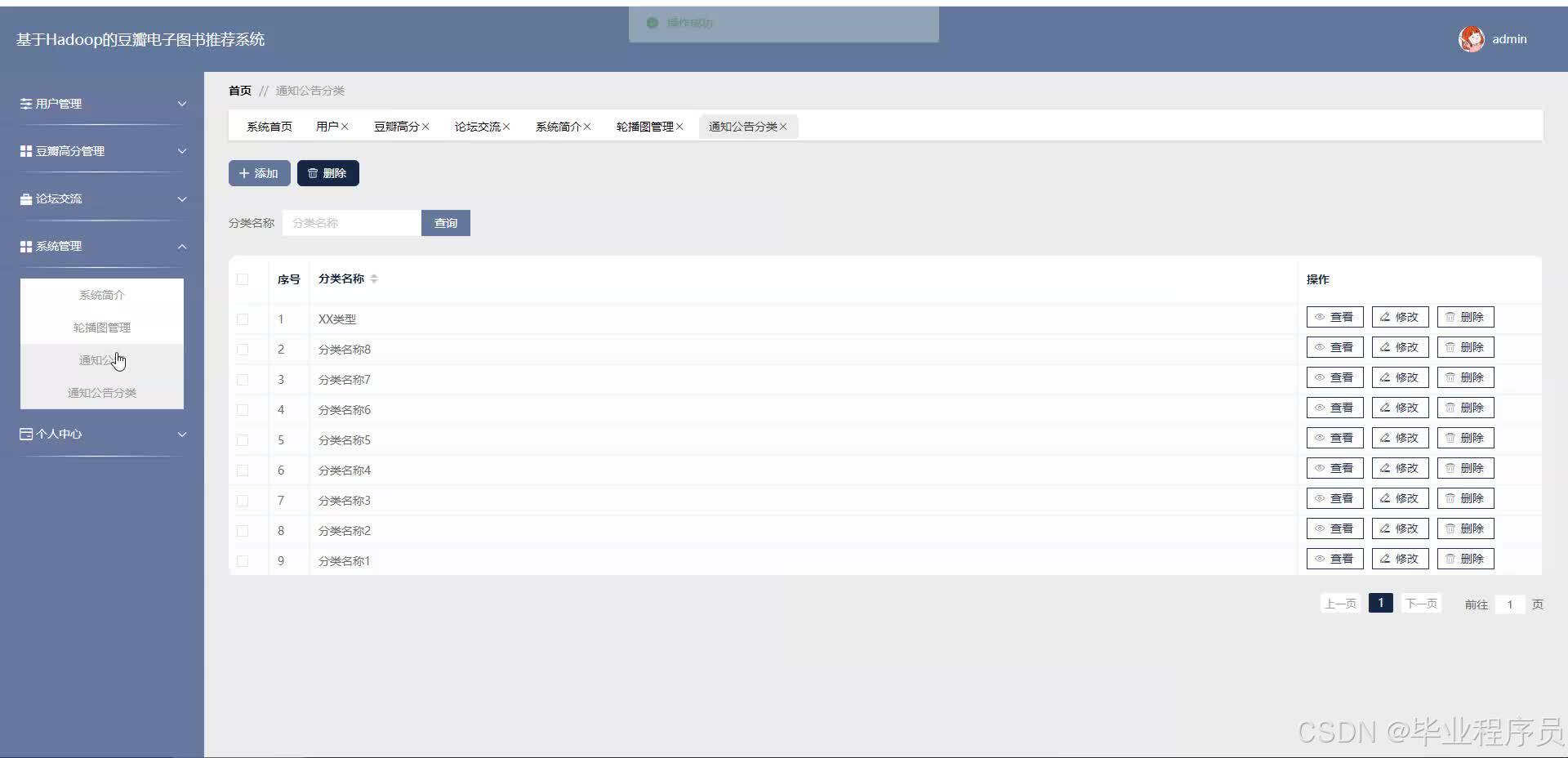This screenshot has width=1568, height=758.
Task: Switch to the 用户 tab
Action: click(x=327, y=127)
